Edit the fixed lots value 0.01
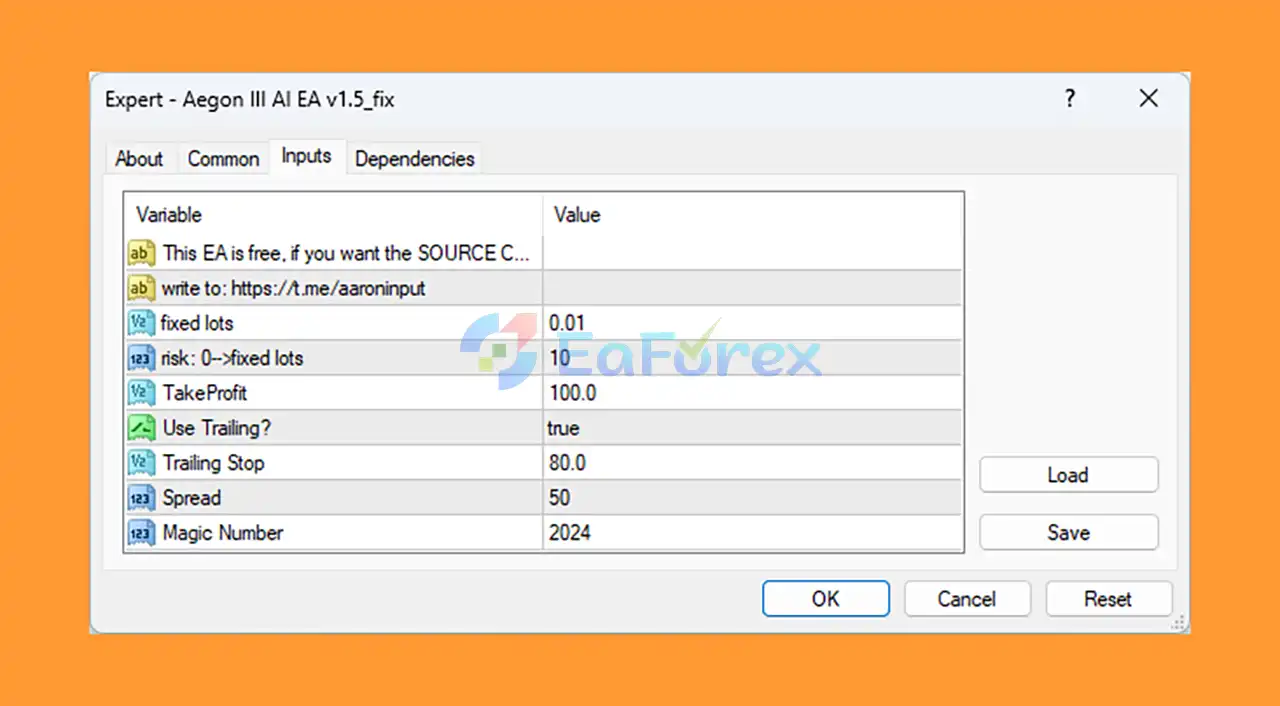 [x=752, y=323]
